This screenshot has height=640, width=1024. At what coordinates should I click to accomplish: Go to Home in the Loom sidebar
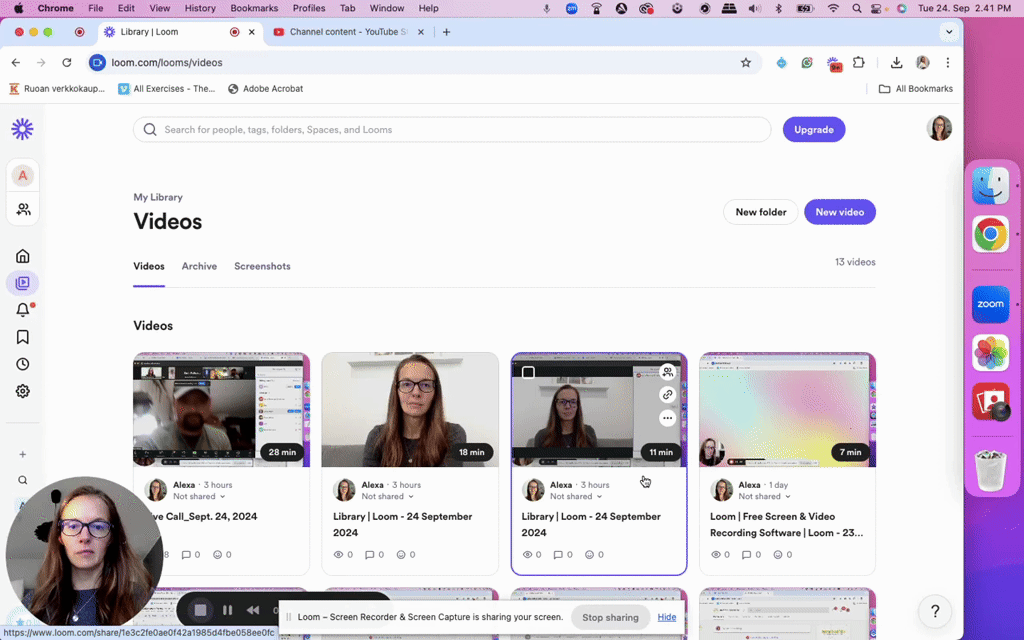23,255
